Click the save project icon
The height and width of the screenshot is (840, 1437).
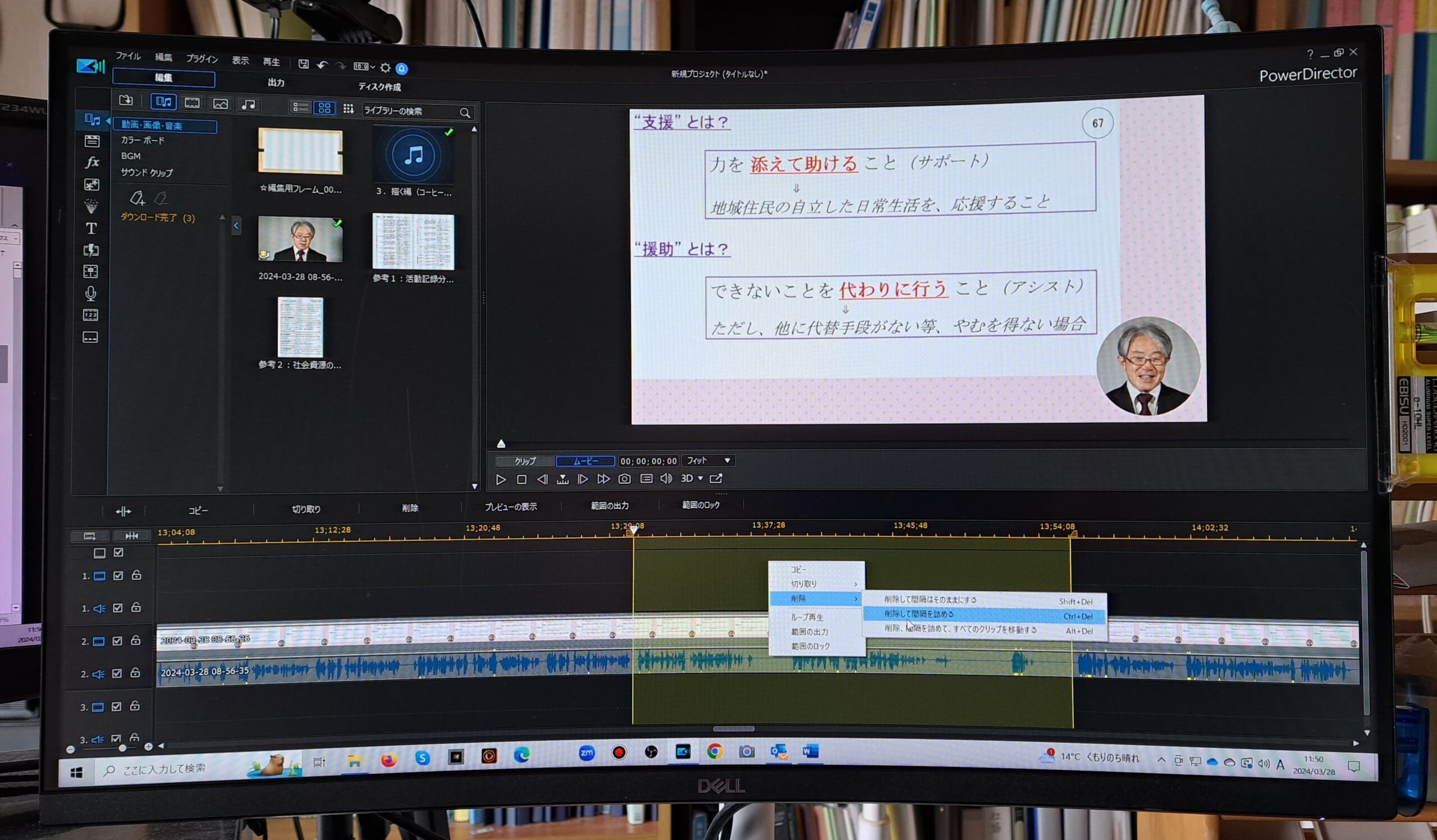tap(303, 64)
